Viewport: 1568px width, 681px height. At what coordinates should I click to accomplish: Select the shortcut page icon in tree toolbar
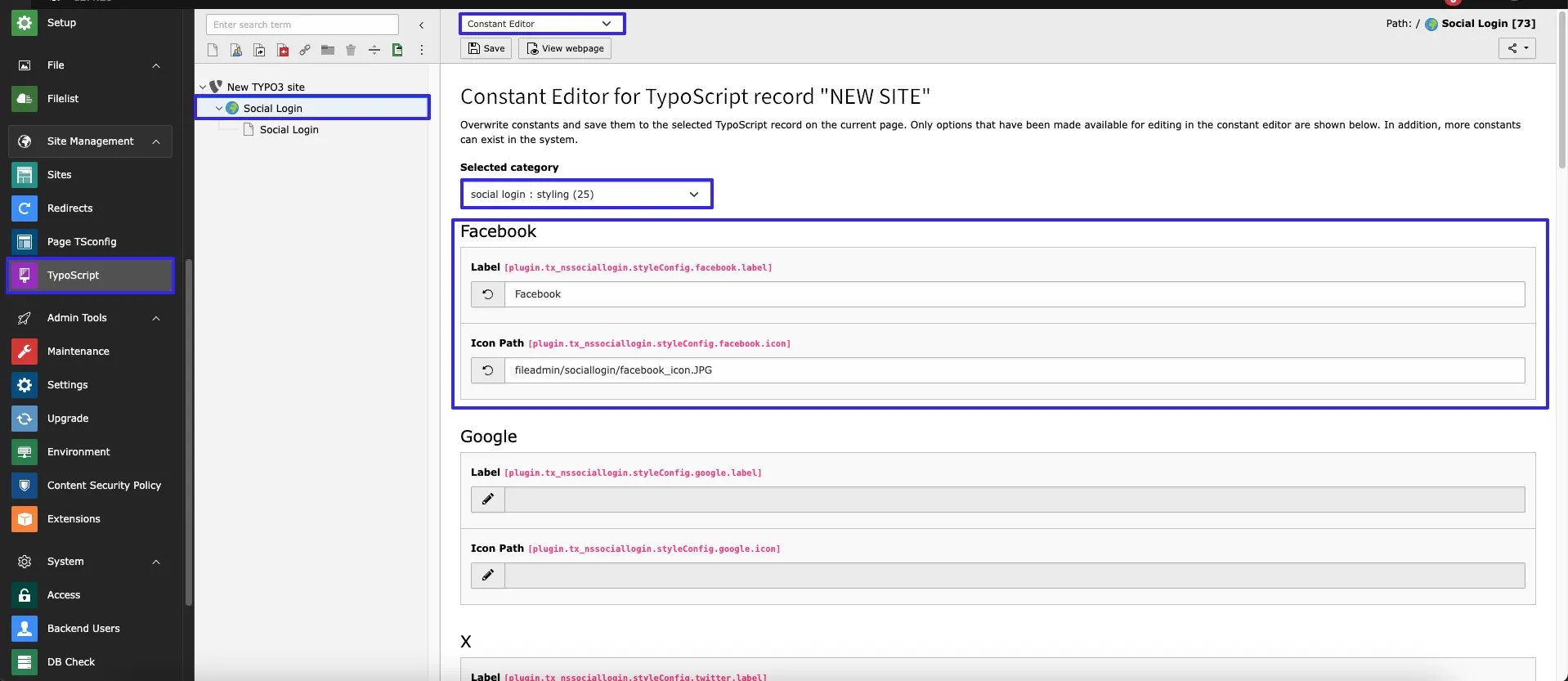[x=259, y=50]
